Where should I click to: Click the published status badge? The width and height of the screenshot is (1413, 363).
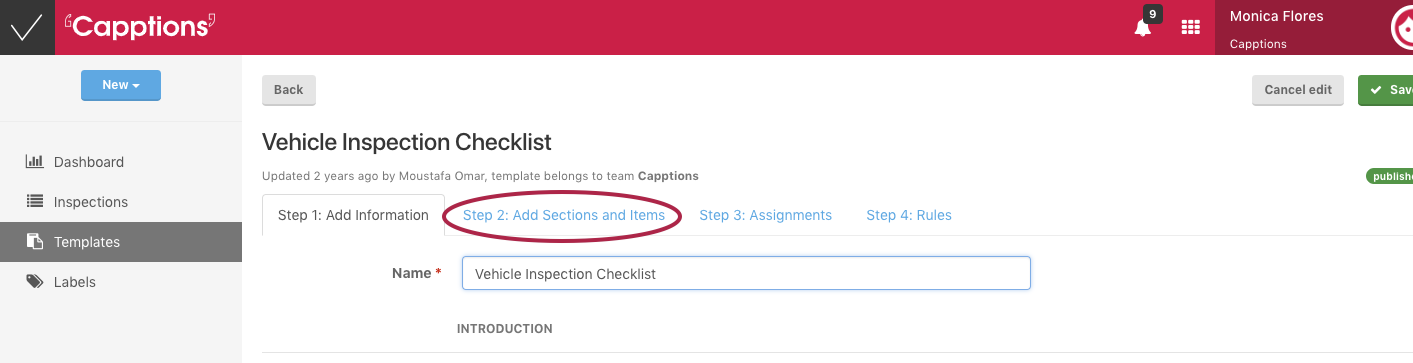[x=1390, y=176]
